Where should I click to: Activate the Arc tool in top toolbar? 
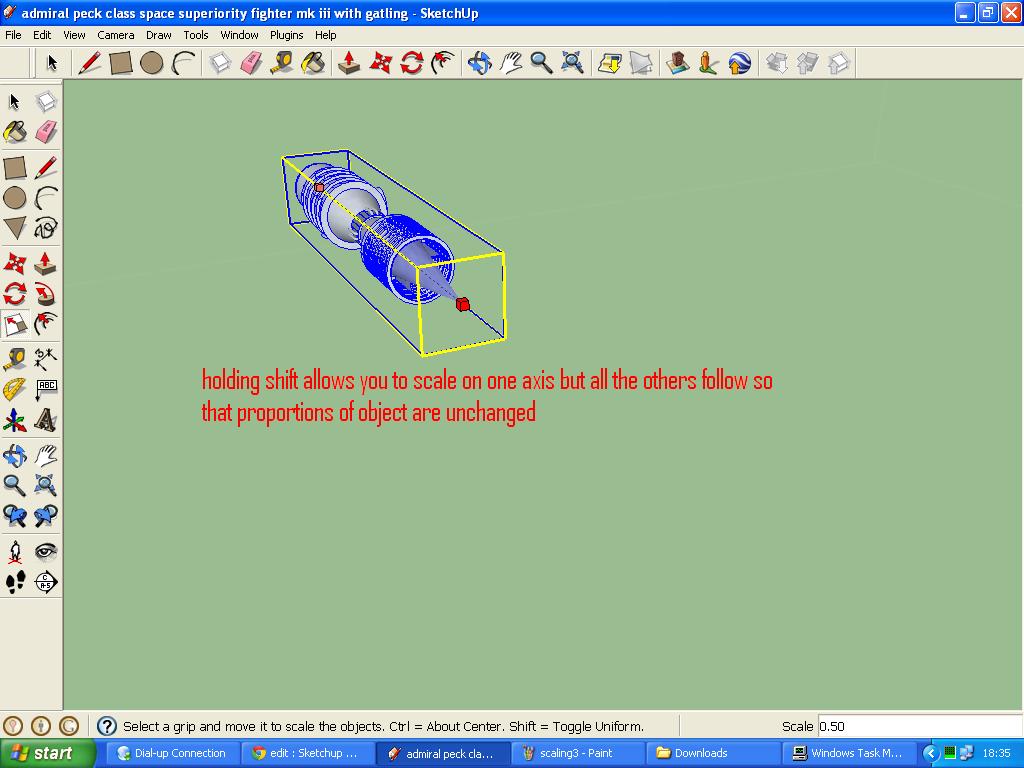[x=184, y=63]
